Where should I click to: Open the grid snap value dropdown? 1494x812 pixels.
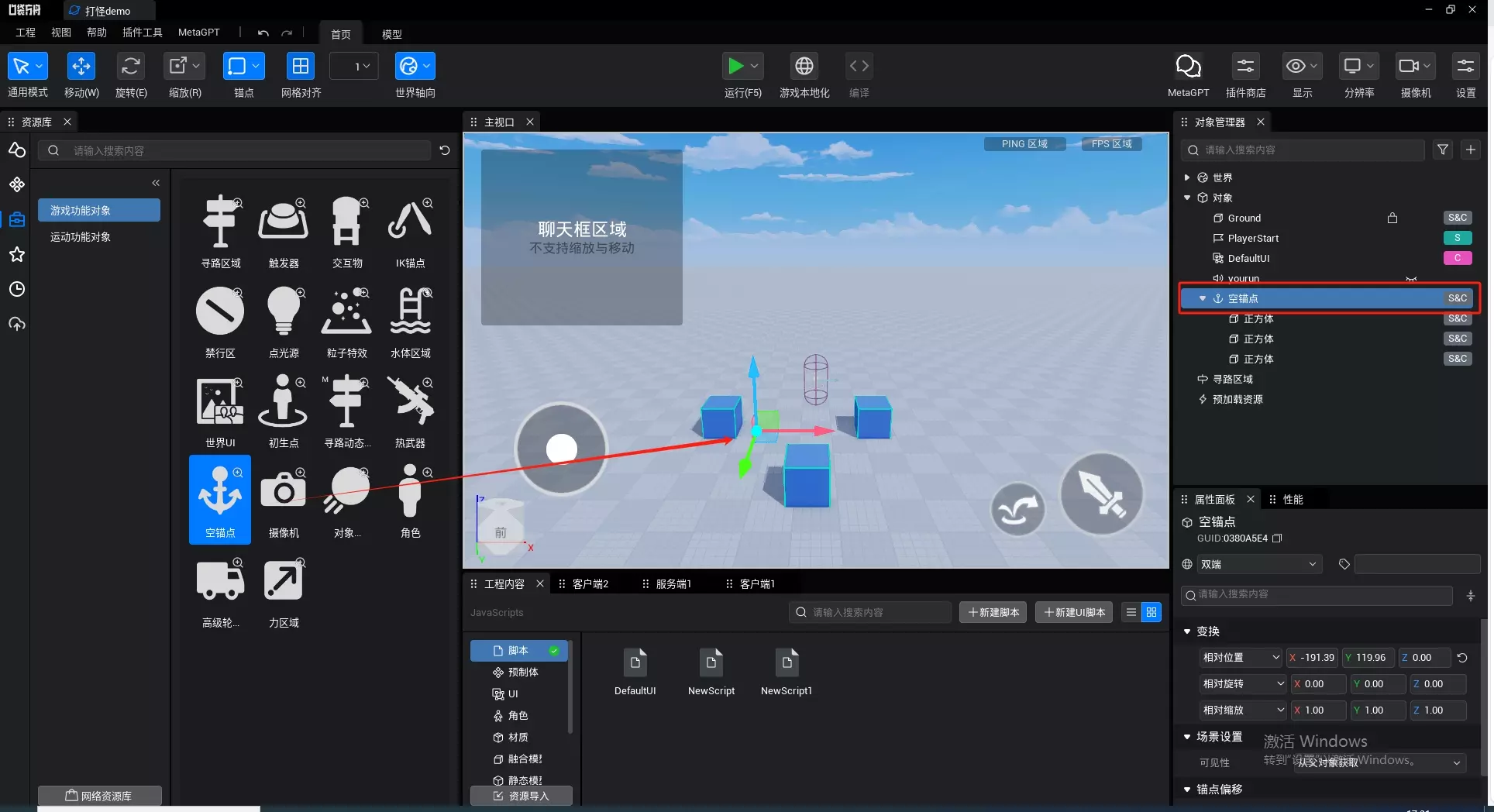(x=354, y=67)
